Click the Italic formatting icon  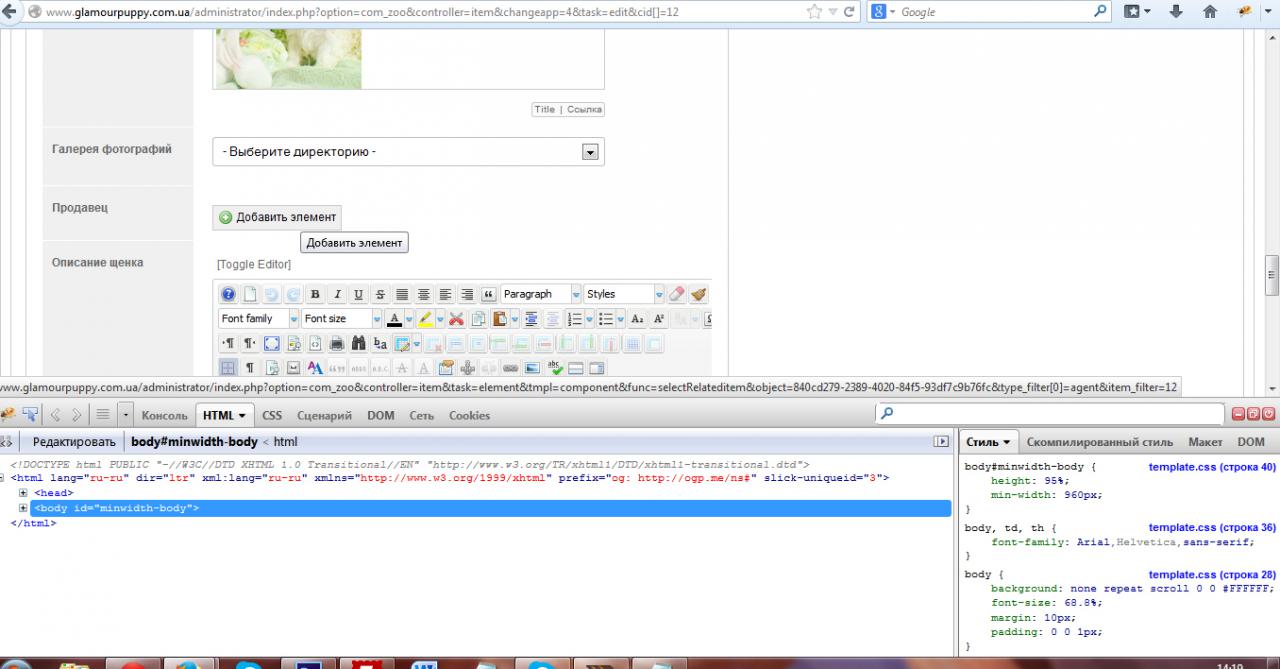(337, 294)
